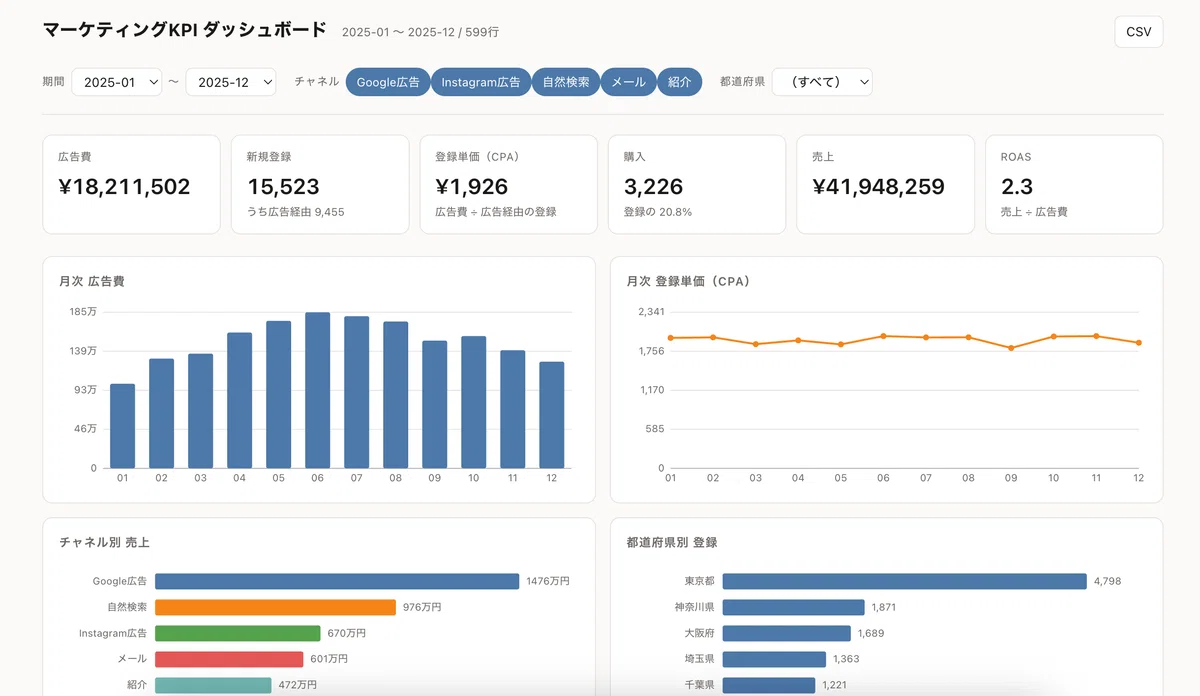The height and width of the screenshot is (696, 1200).
Task: Click the green Instagram広告 sales bar
Action: tap(238, 633)
